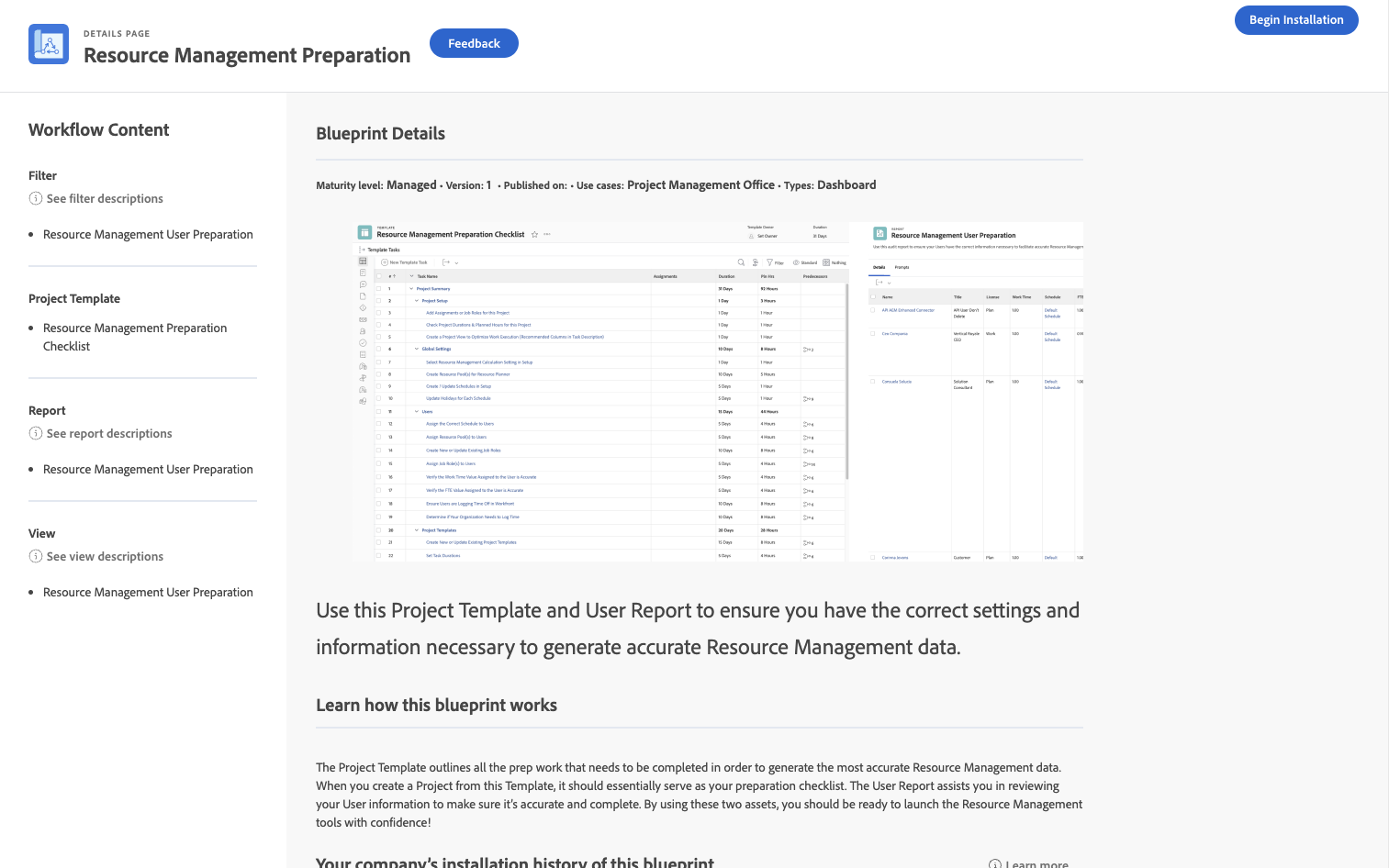Click the Resource Management Preparation blueprint logo

[x=48, y=43]
